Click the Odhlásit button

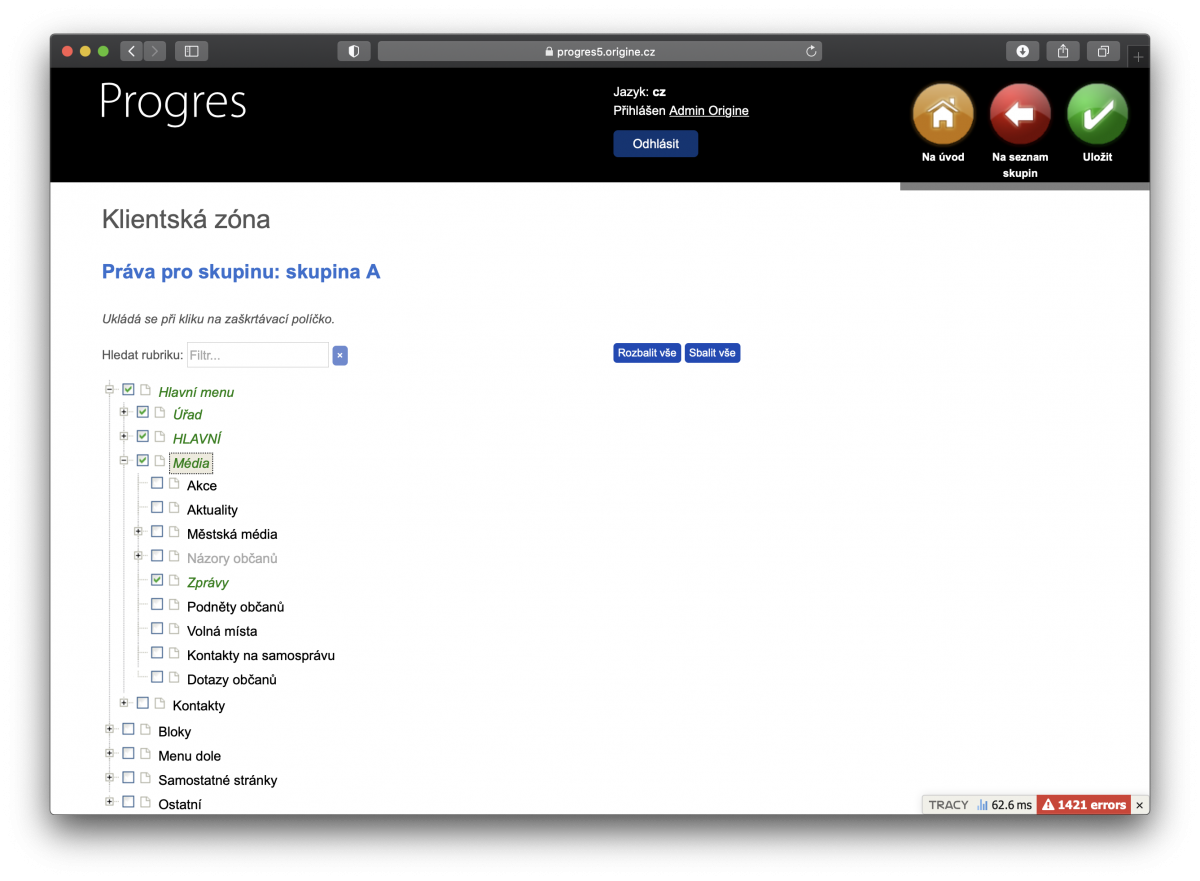[655, 143]
